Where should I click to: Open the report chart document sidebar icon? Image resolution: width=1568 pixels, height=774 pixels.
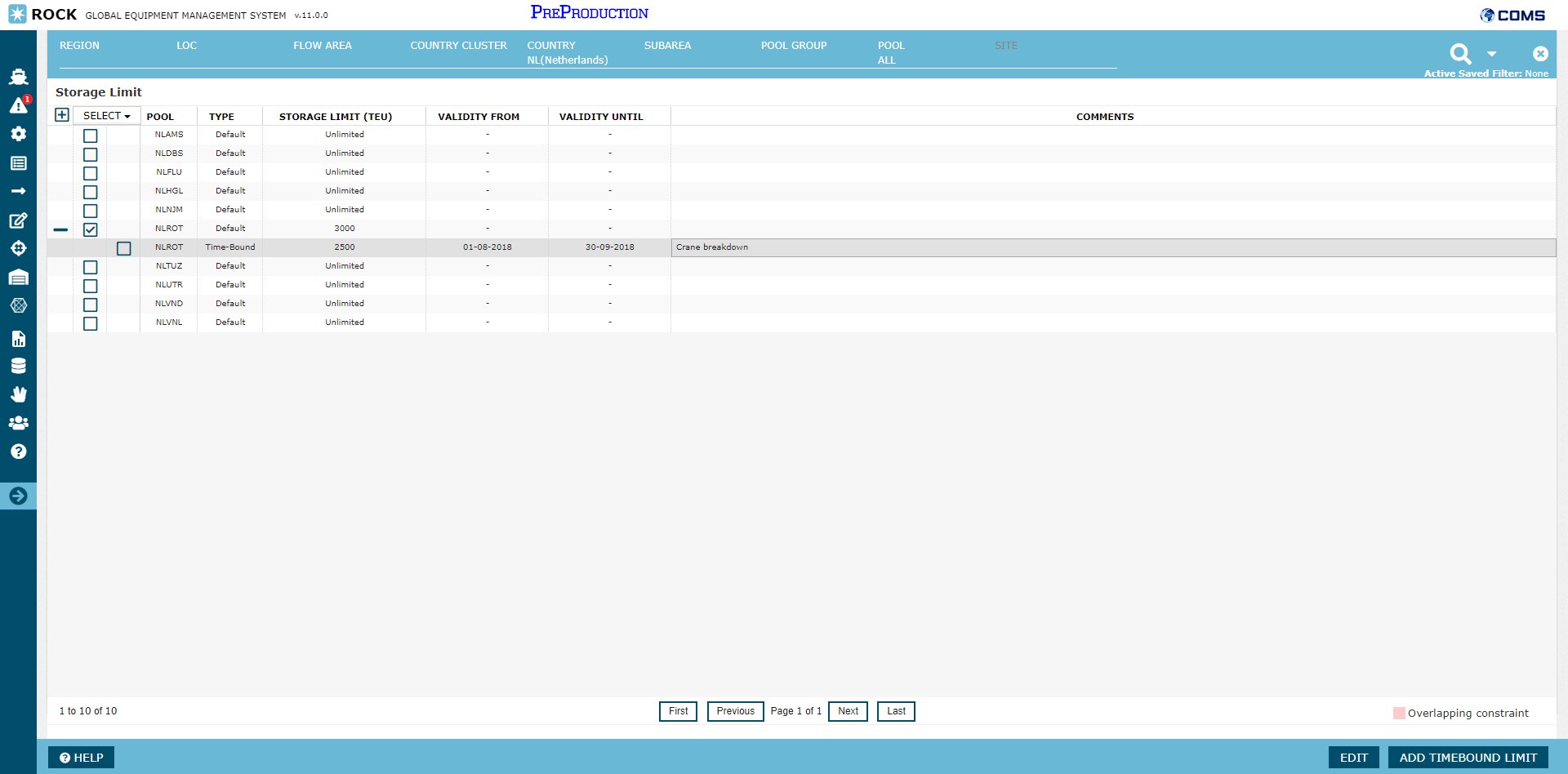tap(18, 339)
